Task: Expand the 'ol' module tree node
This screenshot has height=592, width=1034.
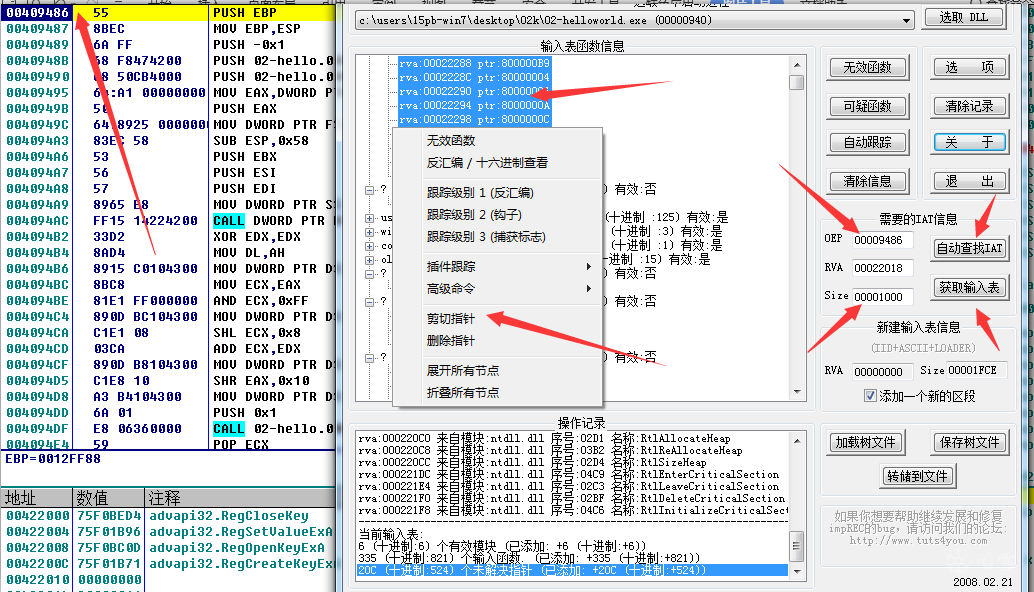Action: (369, 260)
